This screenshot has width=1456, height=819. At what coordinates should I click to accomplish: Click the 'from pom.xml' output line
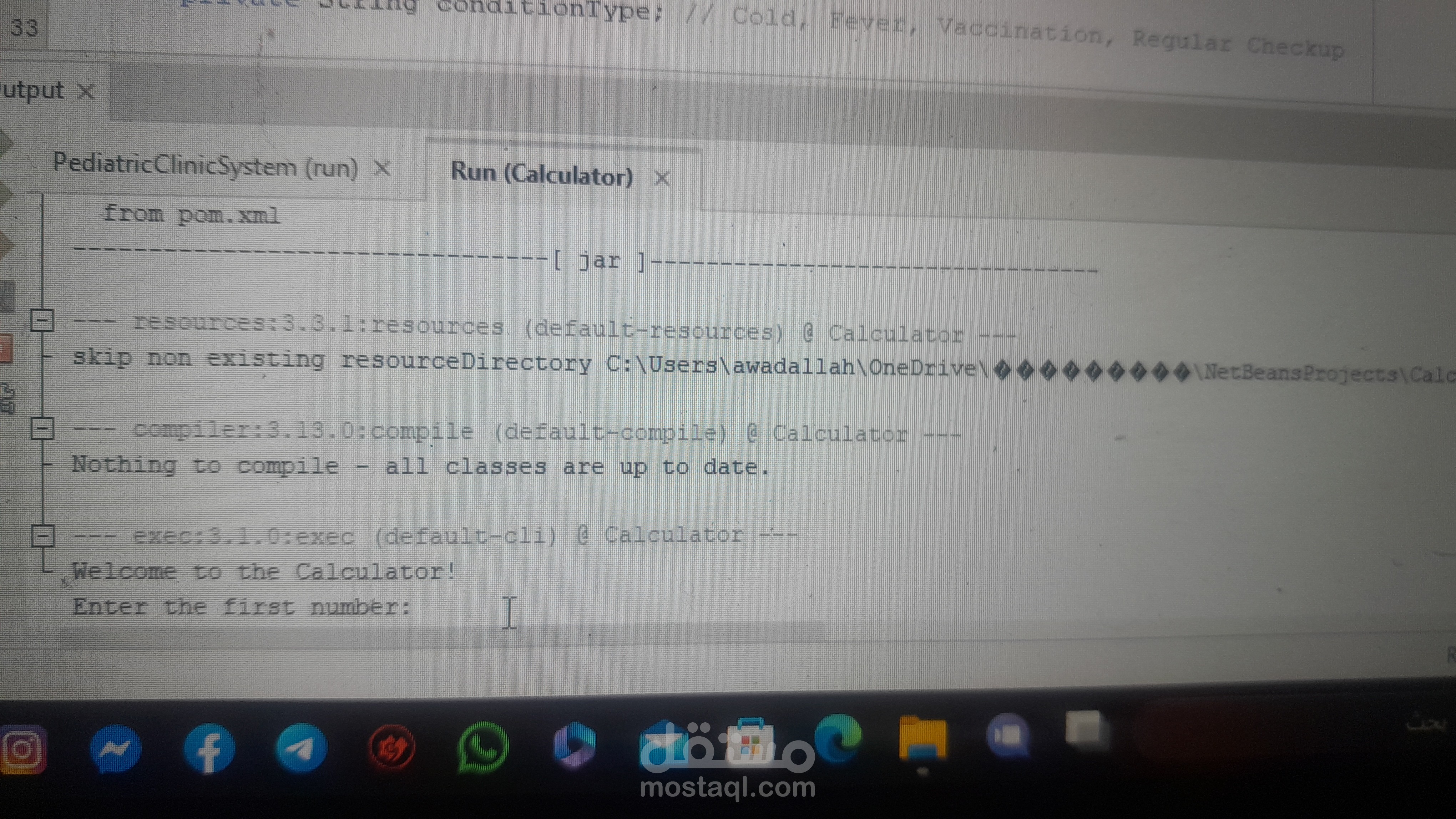[192, 215]
